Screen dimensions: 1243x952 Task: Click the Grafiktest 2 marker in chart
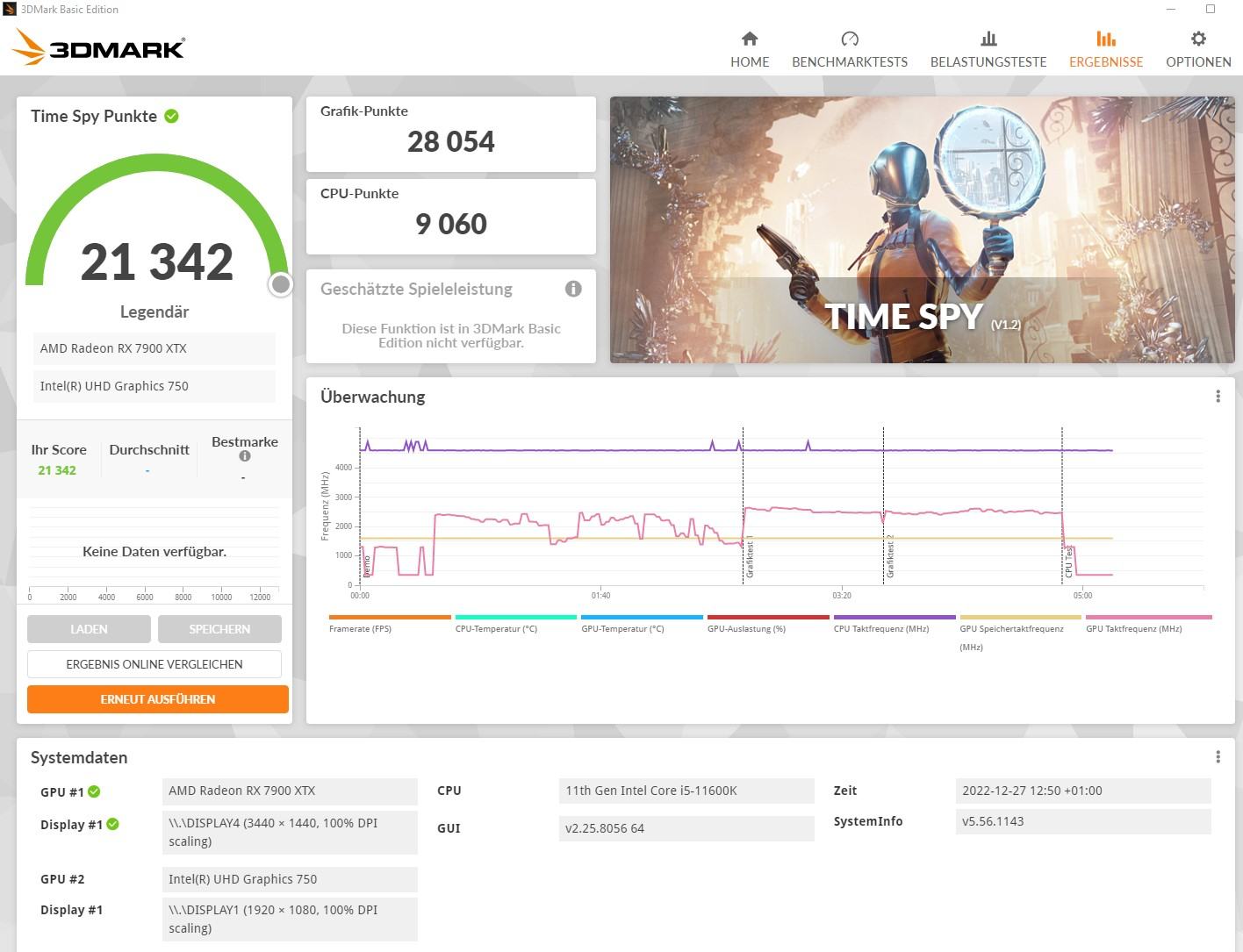click(890, 555)
